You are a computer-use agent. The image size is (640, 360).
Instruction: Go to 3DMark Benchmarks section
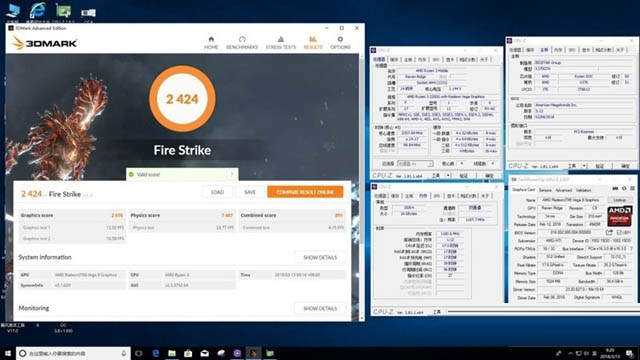[242, 43]
